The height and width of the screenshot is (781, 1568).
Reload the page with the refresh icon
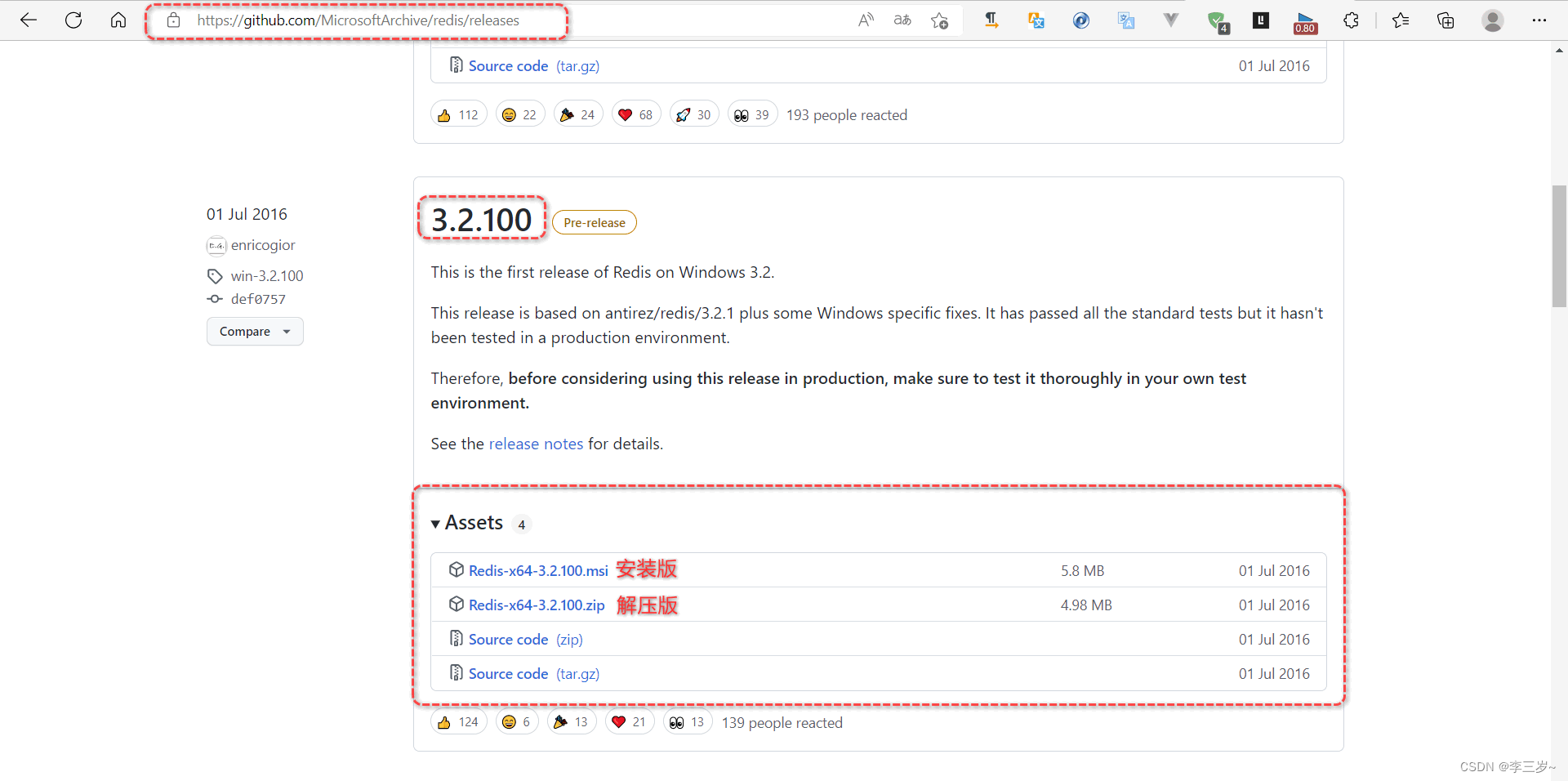(73, 20)
